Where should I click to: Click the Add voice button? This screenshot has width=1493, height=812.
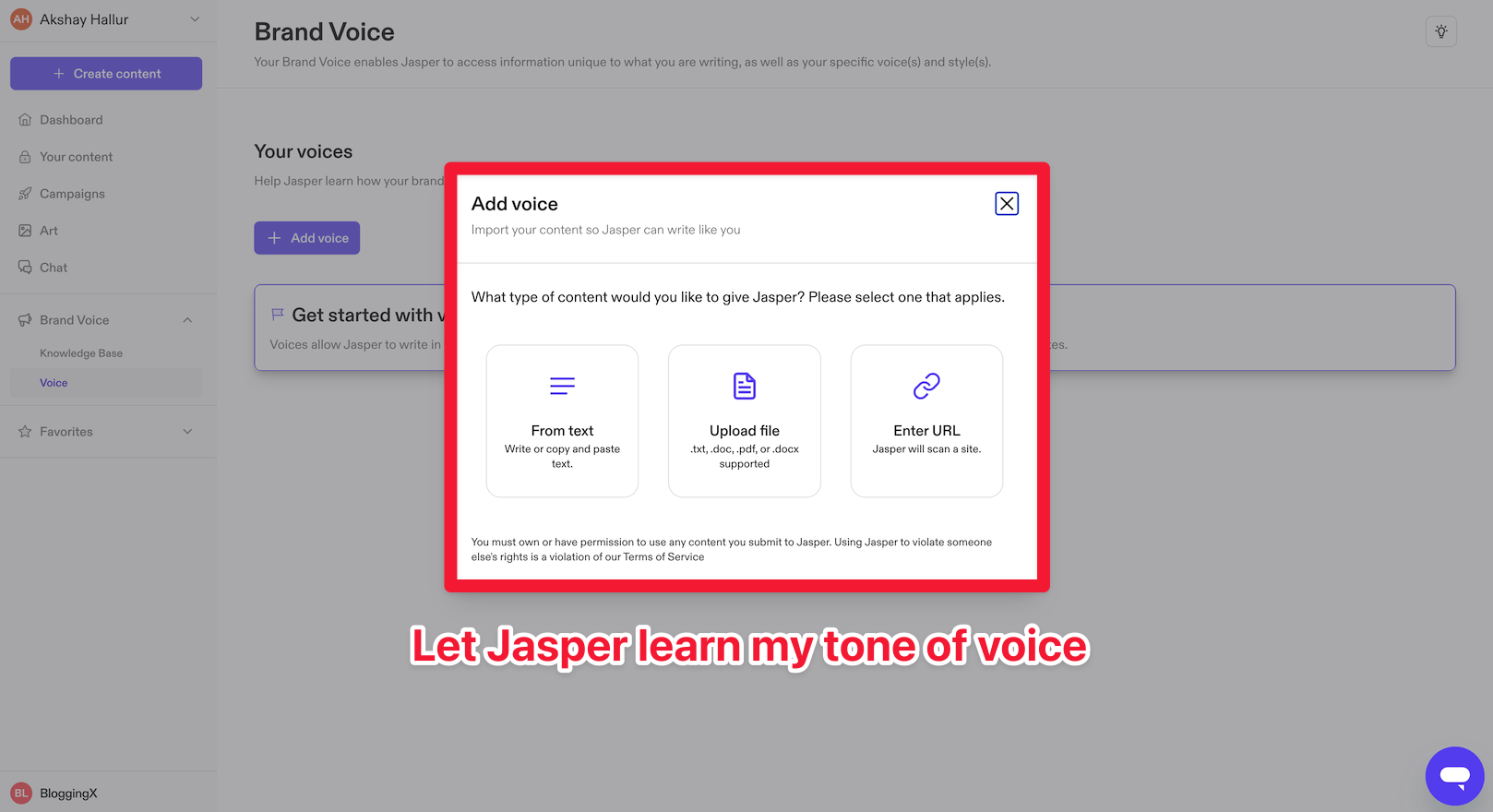click(x=307, y=238)
